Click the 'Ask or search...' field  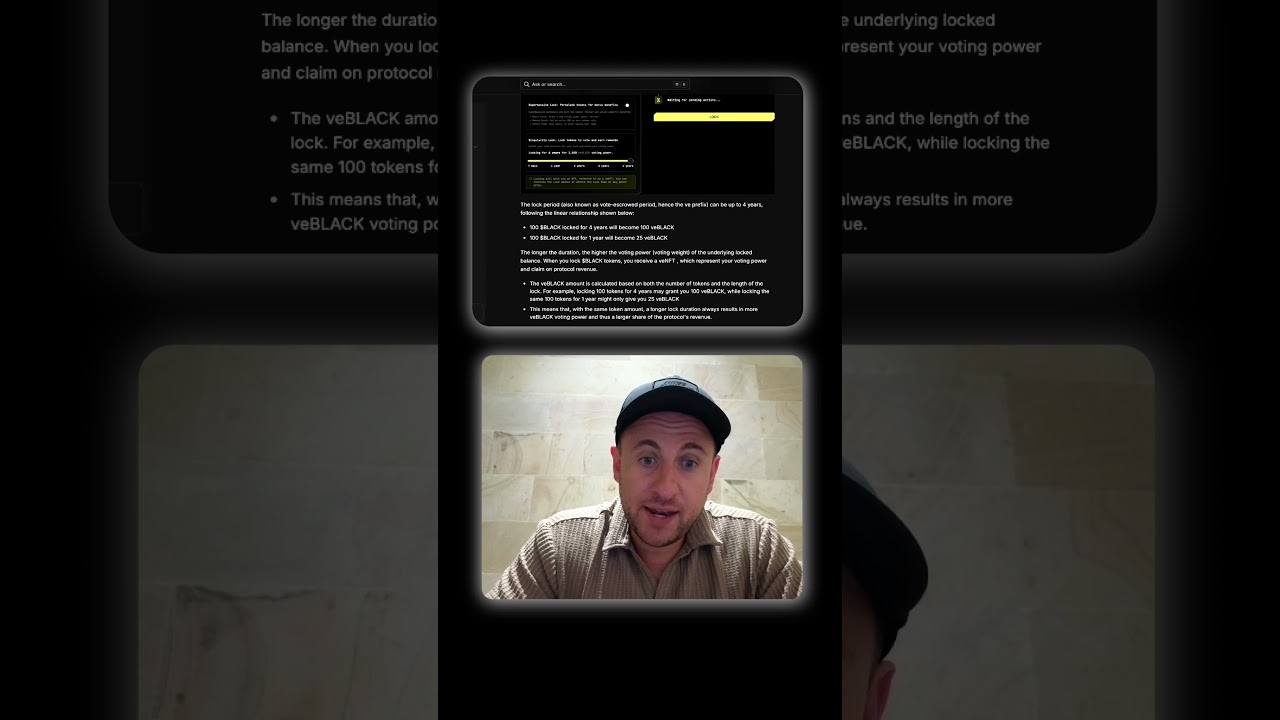pyautogui.click(x=604, y=84)
